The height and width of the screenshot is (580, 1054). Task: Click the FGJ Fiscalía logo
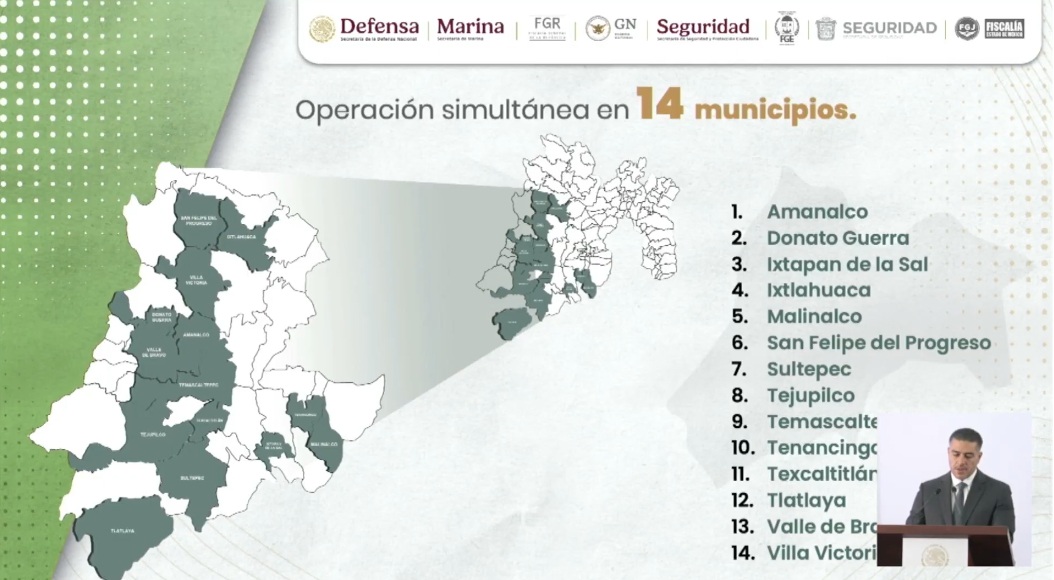click(x=989, y=29)
